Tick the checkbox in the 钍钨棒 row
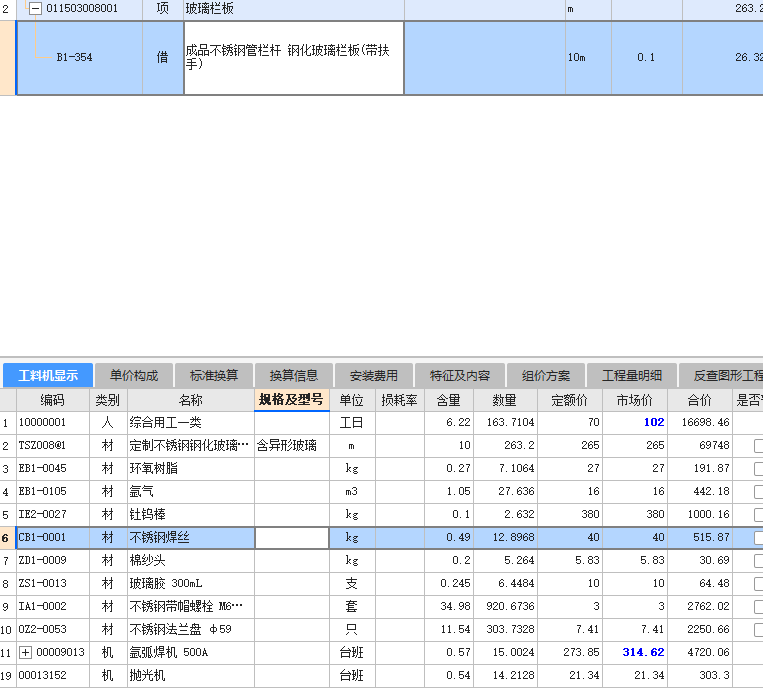763x694 pixels. 758,514
